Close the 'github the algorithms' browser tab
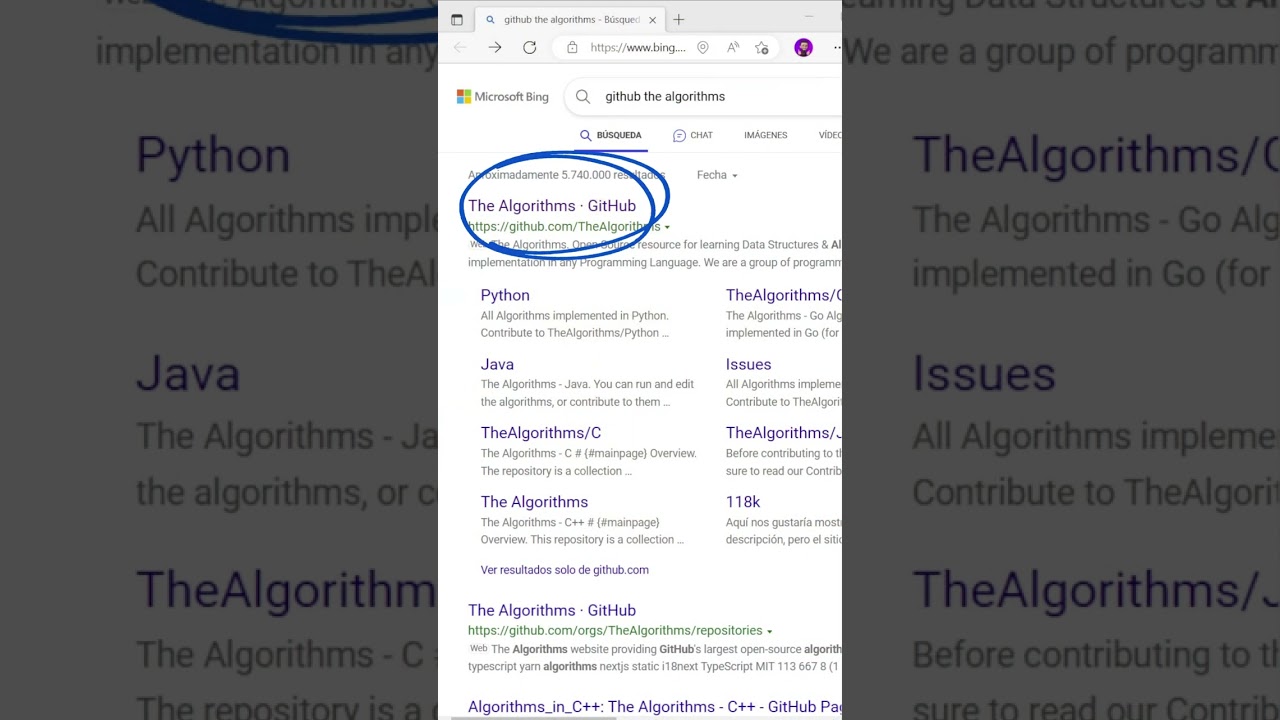The height and width of the screenshot is (720, 1280). click(652, 19)
